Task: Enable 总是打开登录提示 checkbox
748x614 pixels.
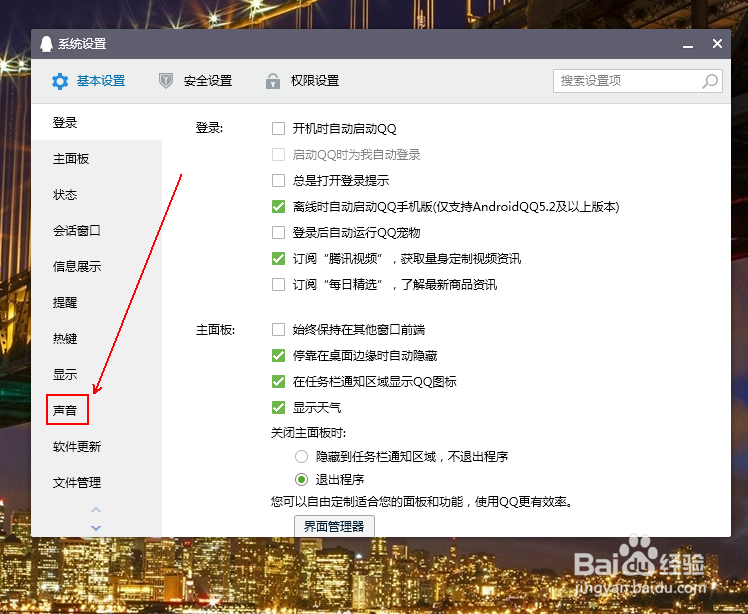Action: click(x=278, y=180)
